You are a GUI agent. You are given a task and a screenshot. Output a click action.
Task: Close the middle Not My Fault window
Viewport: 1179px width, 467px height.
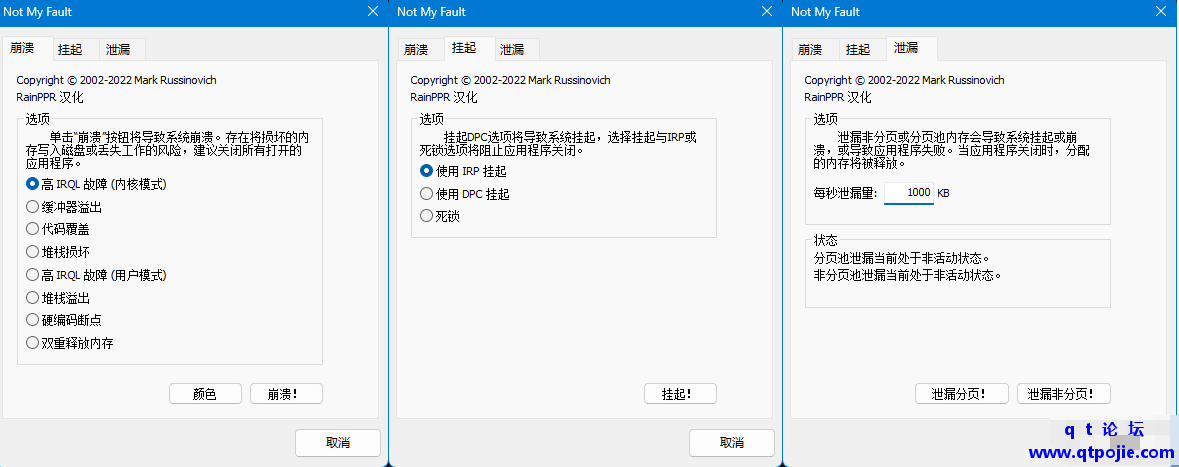767,11
